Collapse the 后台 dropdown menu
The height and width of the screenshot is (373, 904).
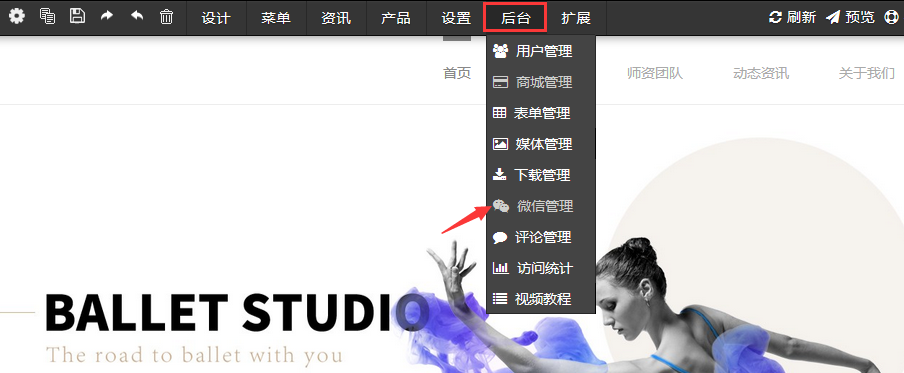tap(515, 18)
